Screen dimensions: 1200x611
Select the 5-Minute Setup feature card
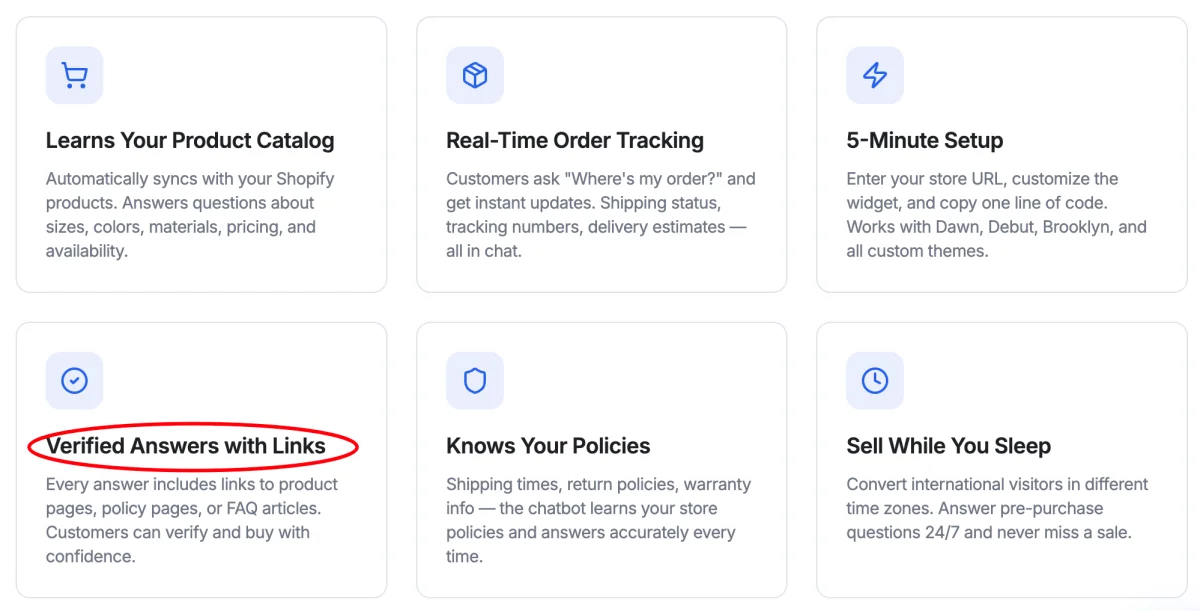(x=1001, y=153)
